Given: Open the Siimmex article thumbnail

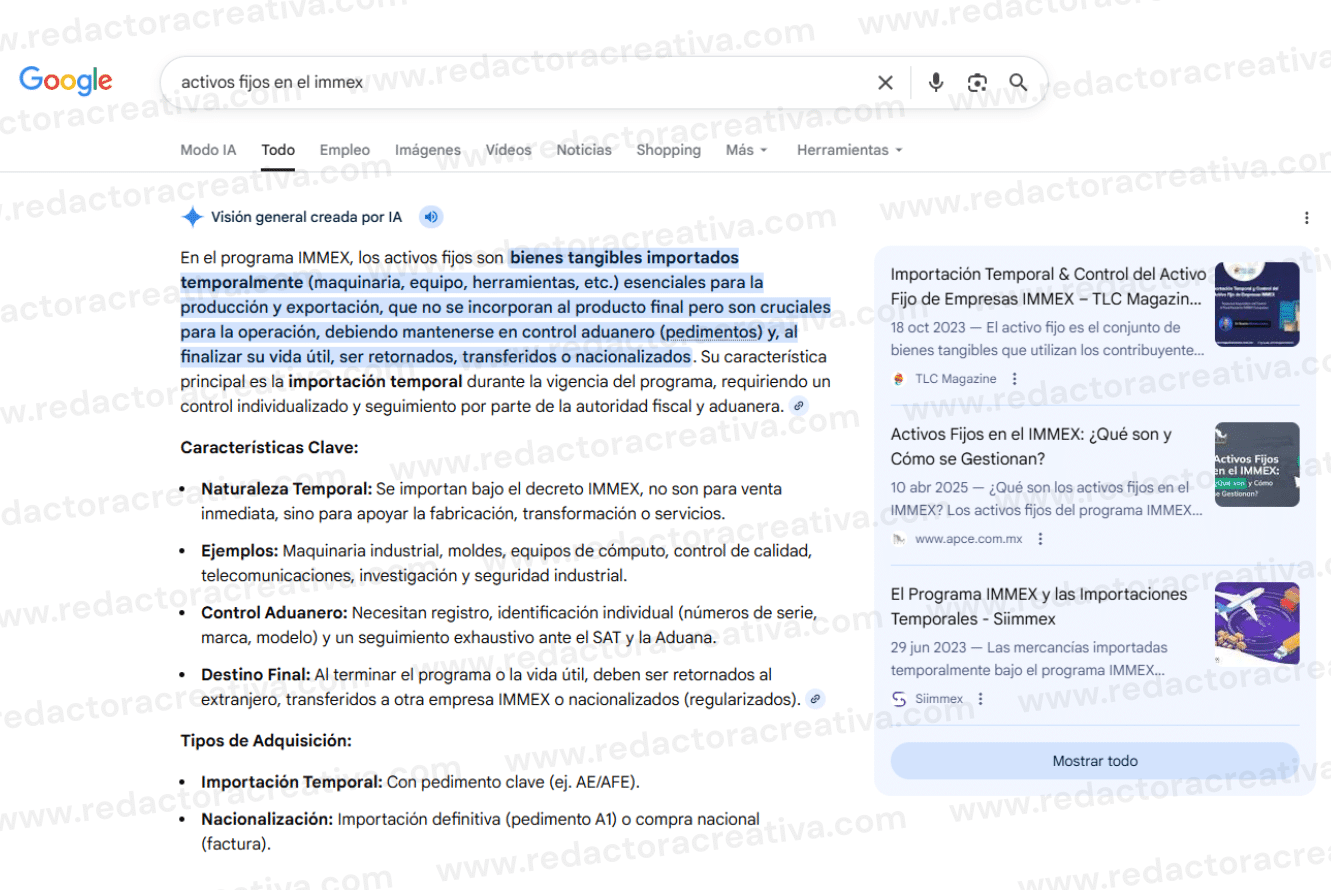Looking at the screenshot, I should pos(1257,624).
